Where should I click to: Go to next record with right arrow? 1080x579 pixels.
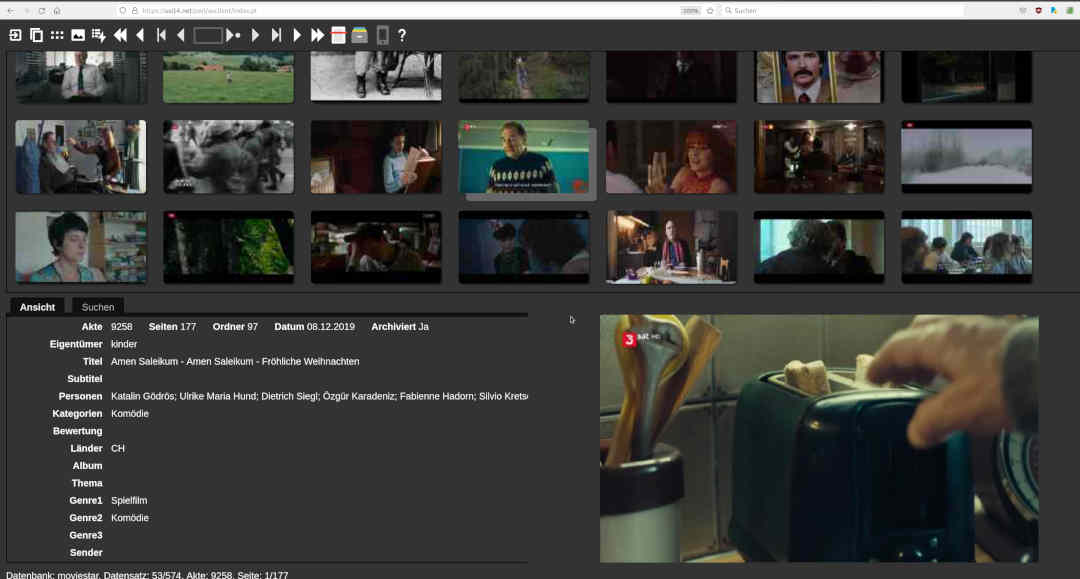coord(297,35)
